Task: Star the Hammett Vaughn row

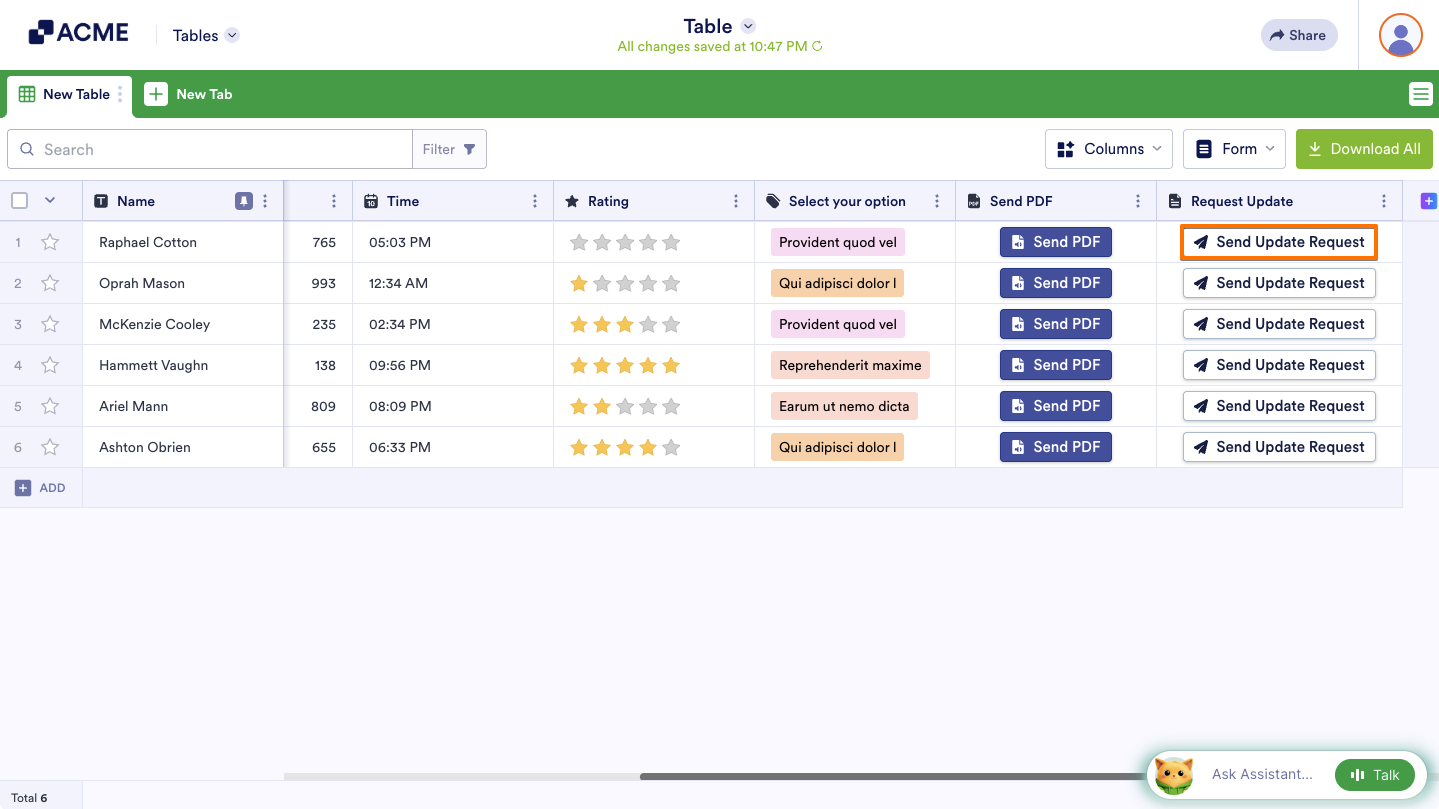Action: point(50,365)
